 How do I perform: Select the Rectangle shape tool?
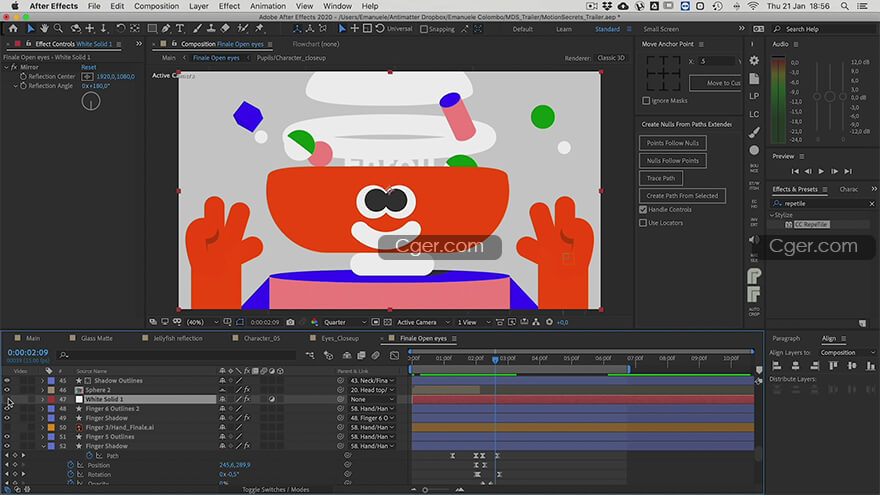[x=152, y=28]
